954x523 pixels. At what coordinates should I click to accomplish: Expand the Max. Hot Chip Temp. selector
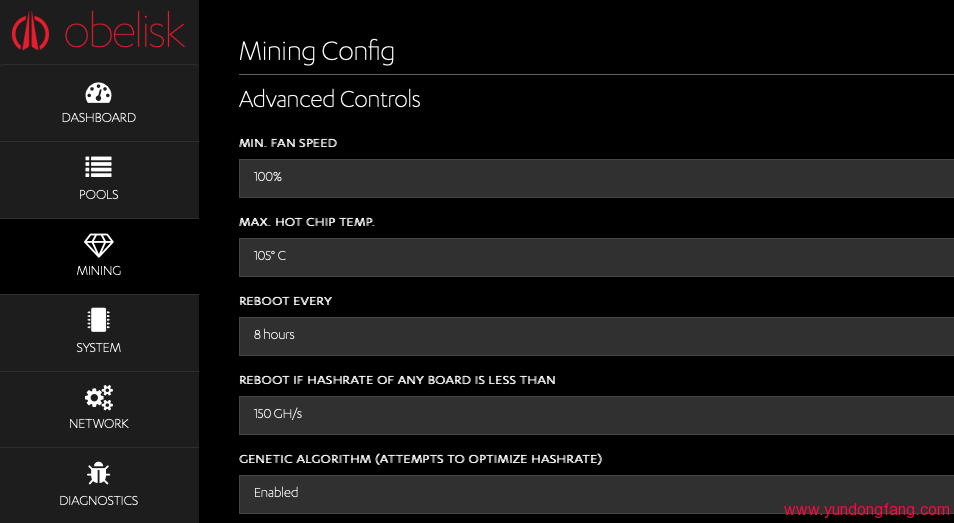596,256
